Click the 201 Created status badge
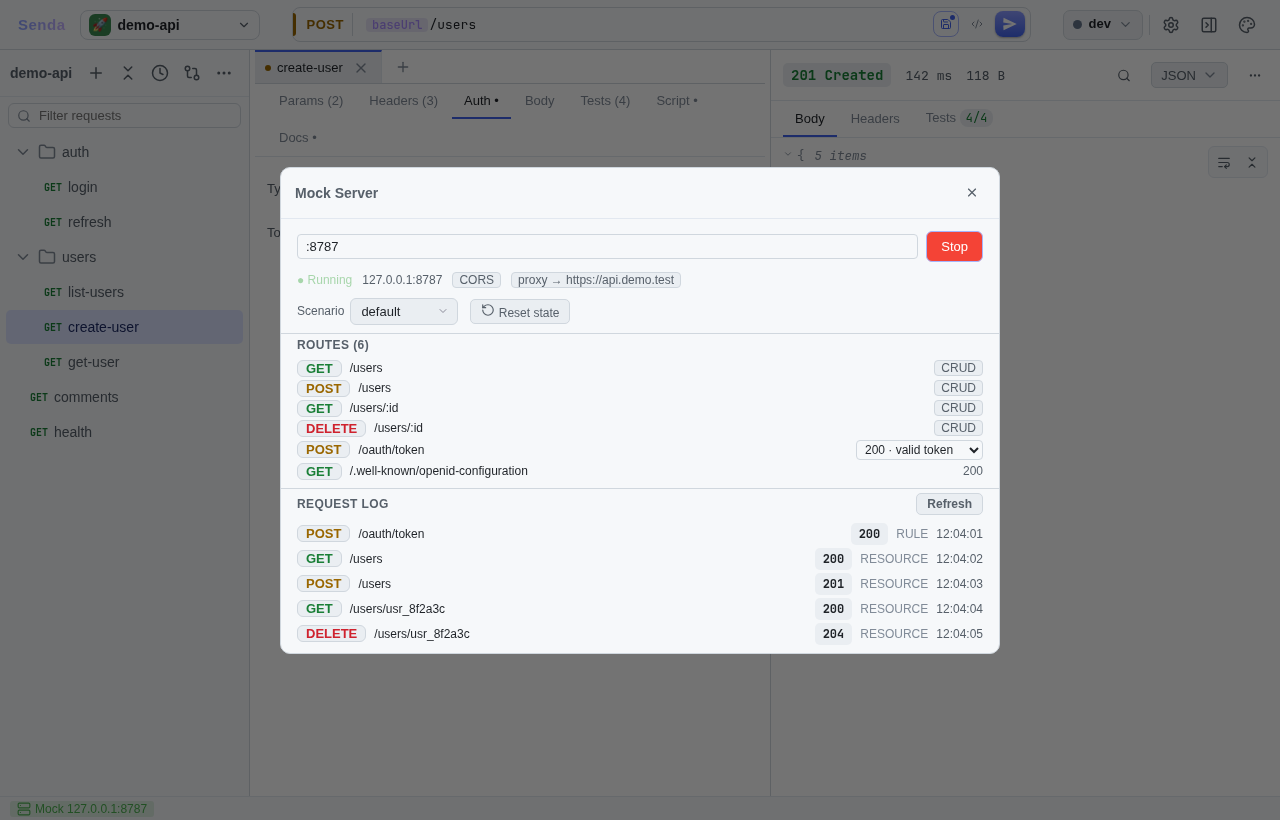This screenshot has width=1280, height=820. [837, 75]
